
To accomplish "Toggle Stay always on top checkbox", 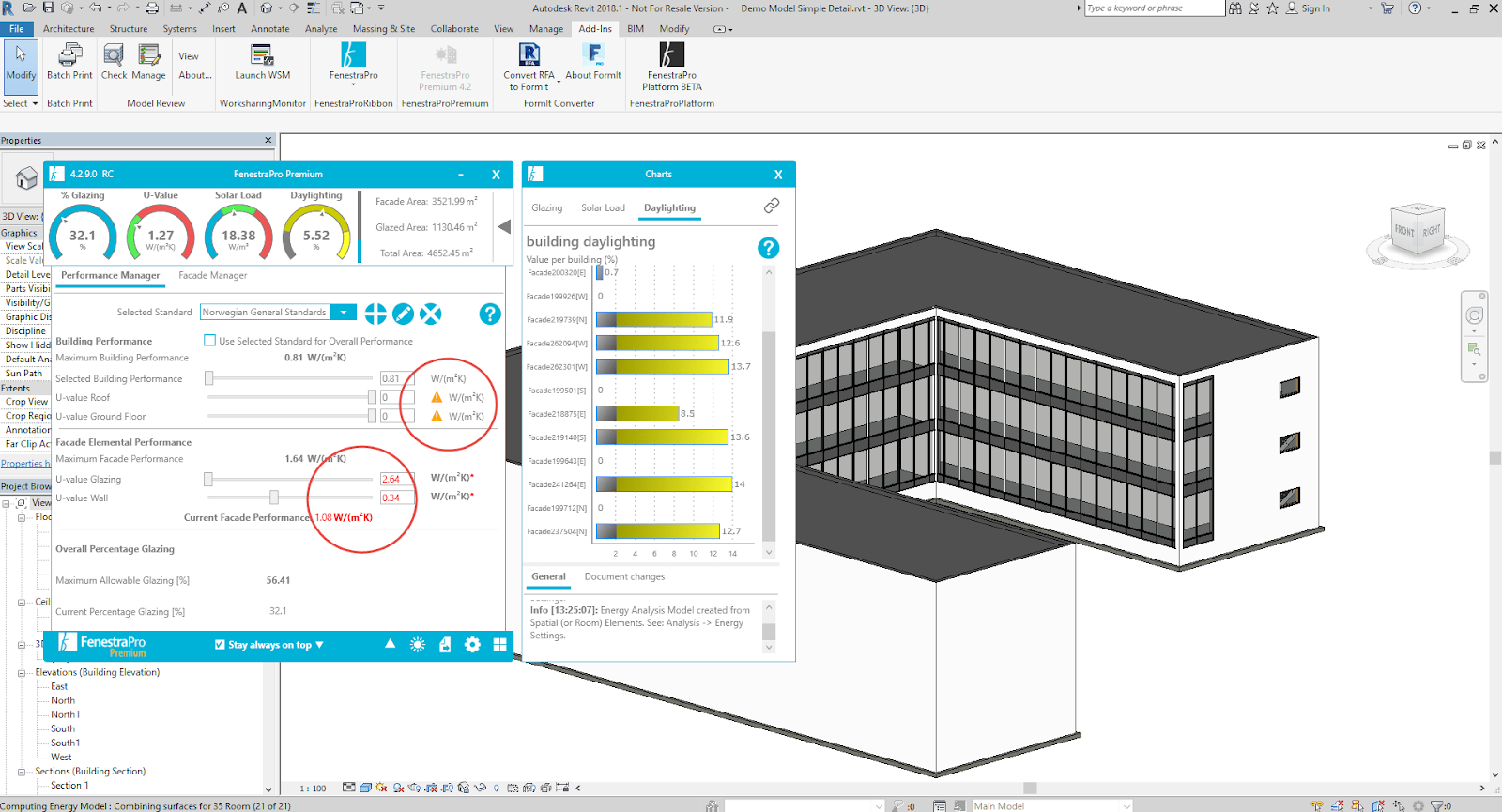I will point(220,645).
